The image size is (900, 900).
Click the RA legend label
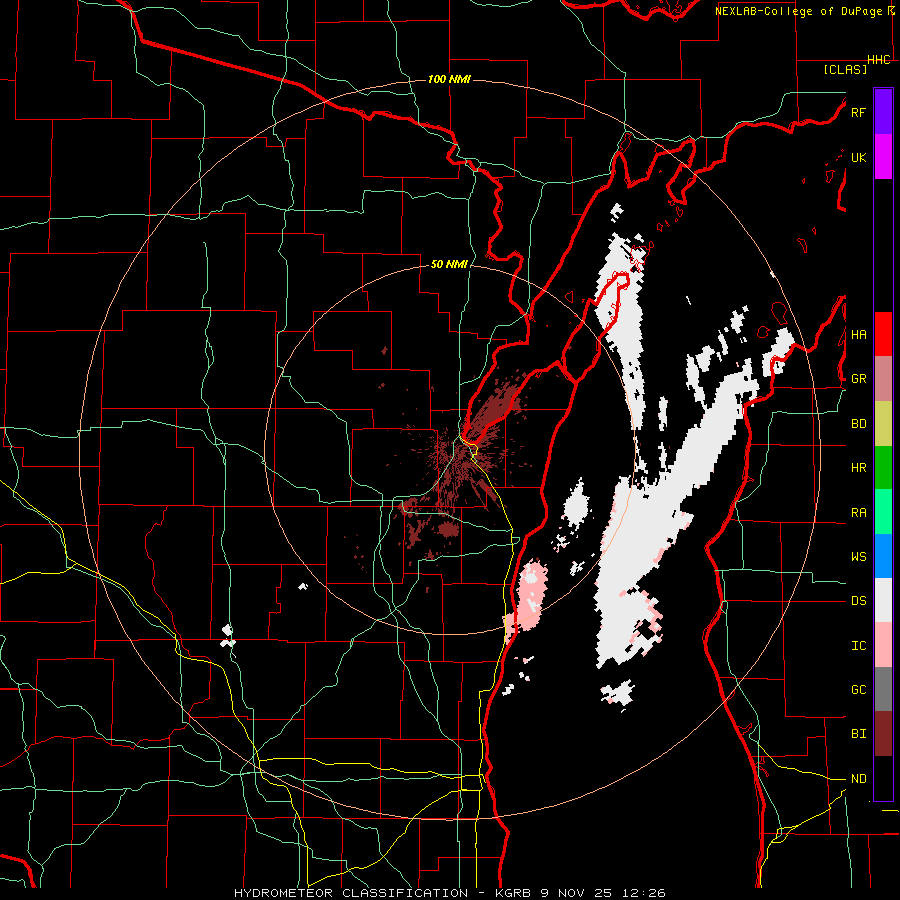pos(859,513)
